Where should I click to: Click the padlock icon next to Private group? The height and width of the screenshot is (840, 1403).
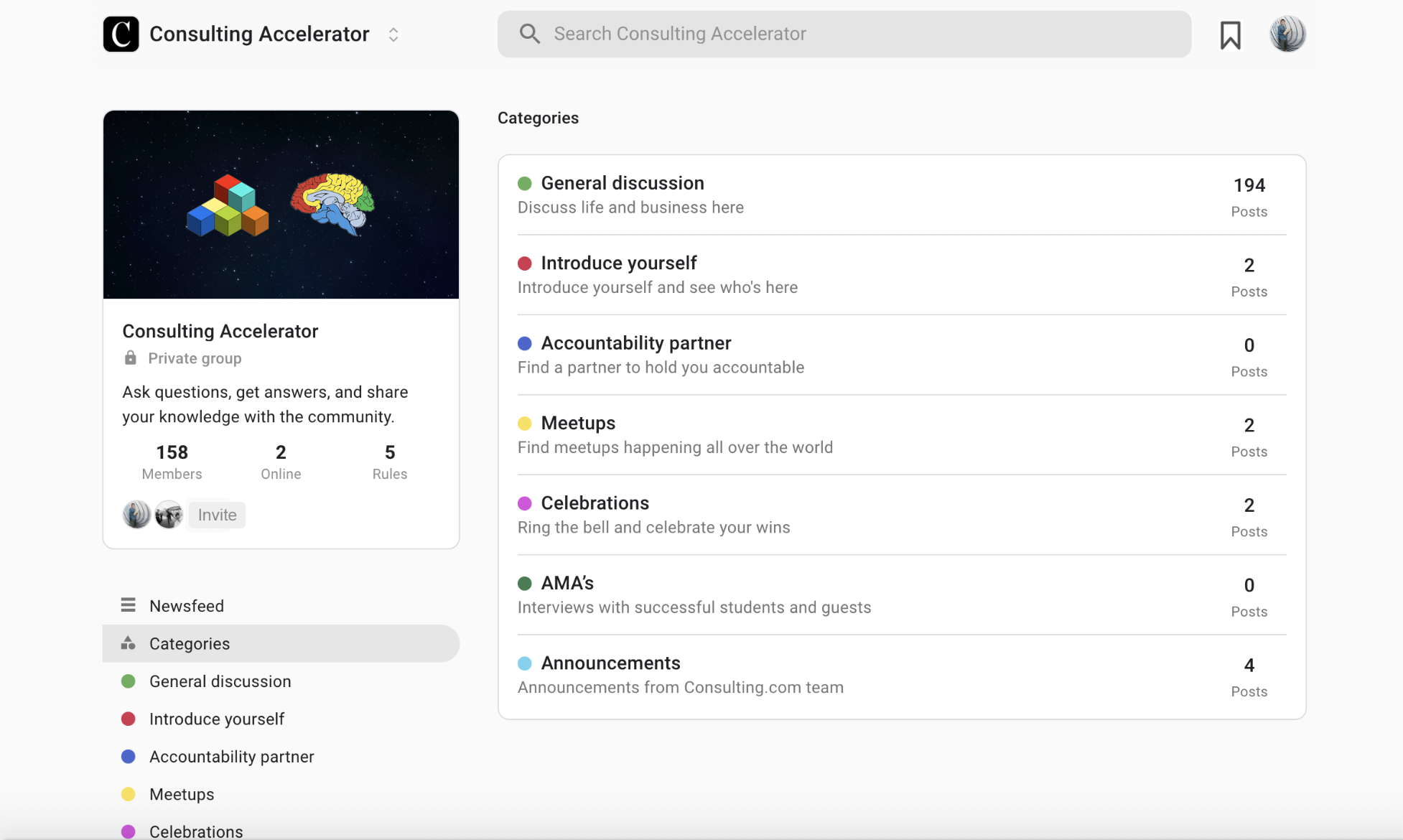pyautogui.click(x=130, y=358)
